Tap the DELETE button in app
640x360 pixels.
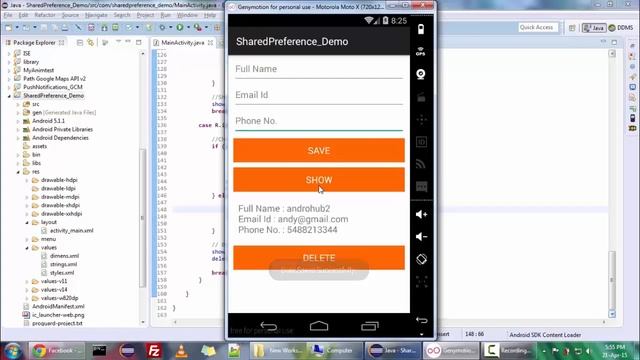tap(319, 258)
